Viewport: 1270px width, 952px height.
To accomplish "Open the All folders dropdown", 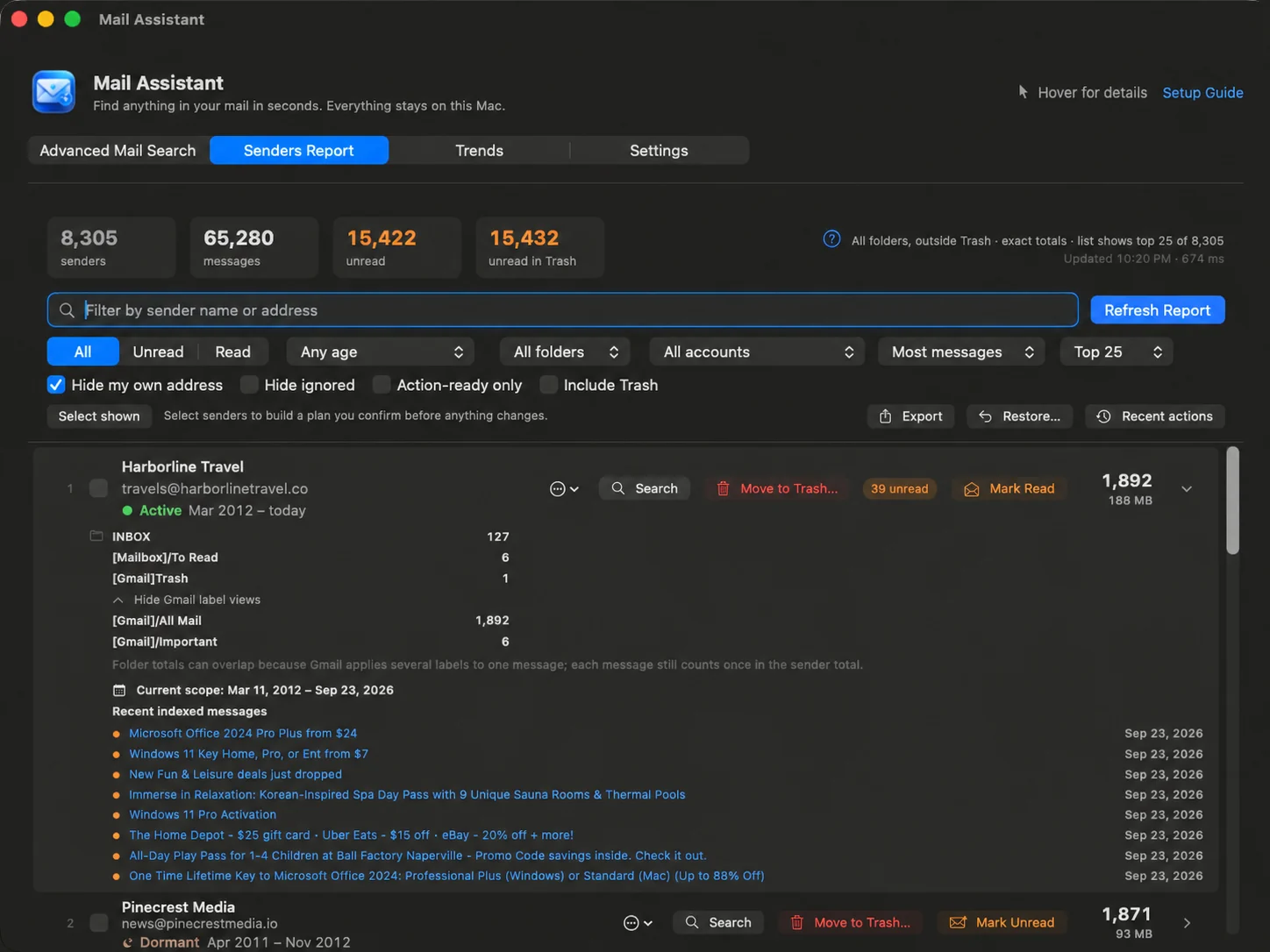I will click(x=565, y=352).
